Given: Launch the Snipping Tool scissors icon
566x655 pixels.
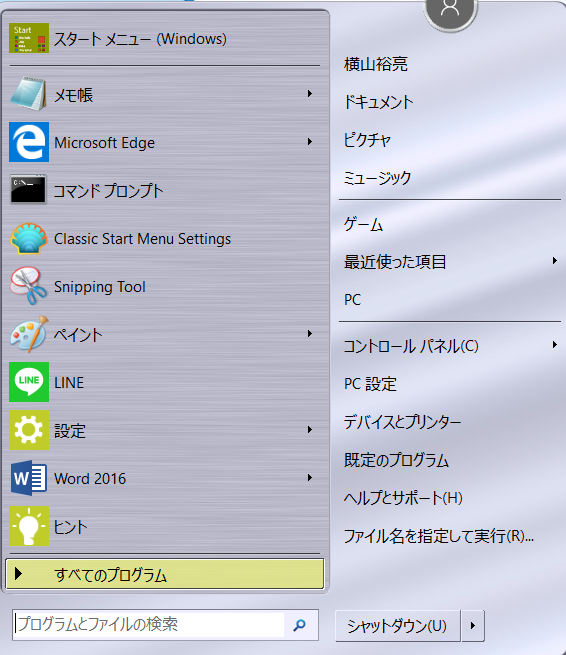Looking at the screenshot, I should pyautogui.click(x=28, y=286).
